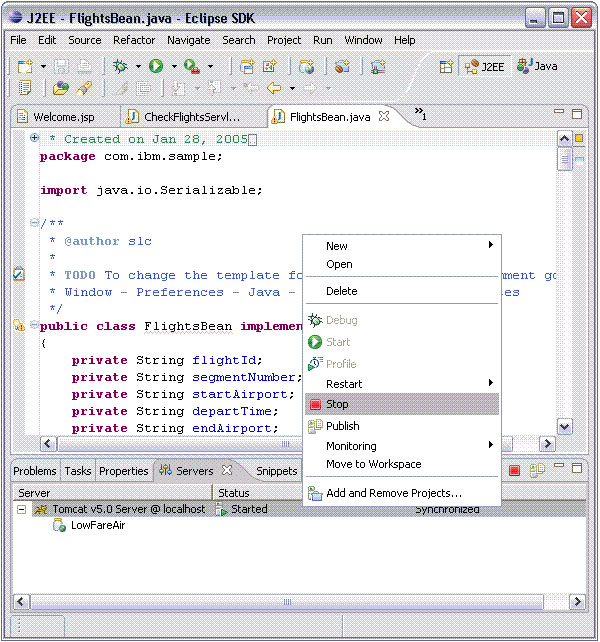This screenshot has height=642, width=600.
Task: Switch to the J2EE perspective
Action: click(485, 66)
